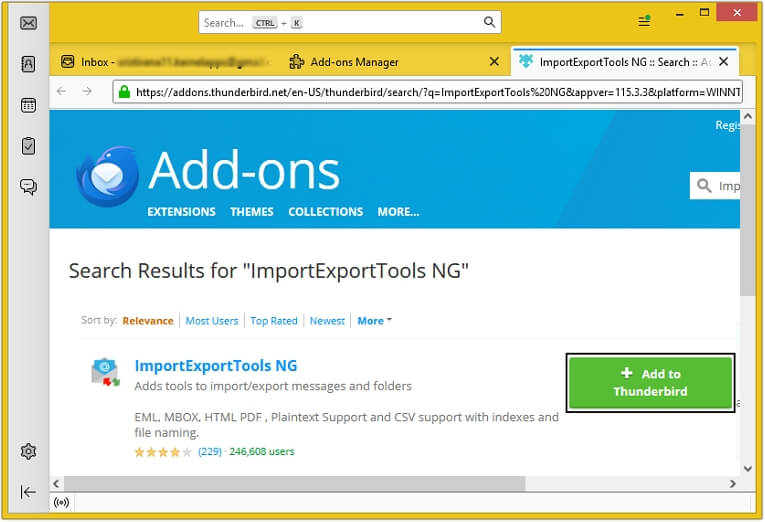Screen dimensions: 765x522
Task: Sort results by Most Users
Action: [x=212, y=321]
